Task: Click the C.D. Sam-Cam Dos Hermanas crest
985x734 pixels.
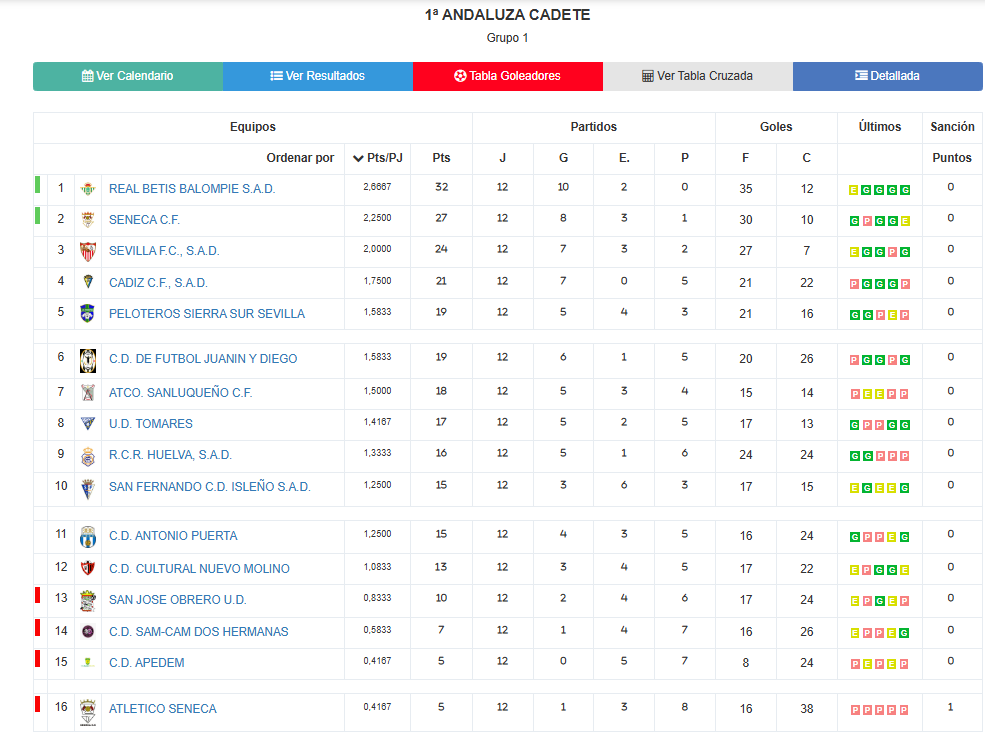Action: pyautogui.click(x=88, y=632)
